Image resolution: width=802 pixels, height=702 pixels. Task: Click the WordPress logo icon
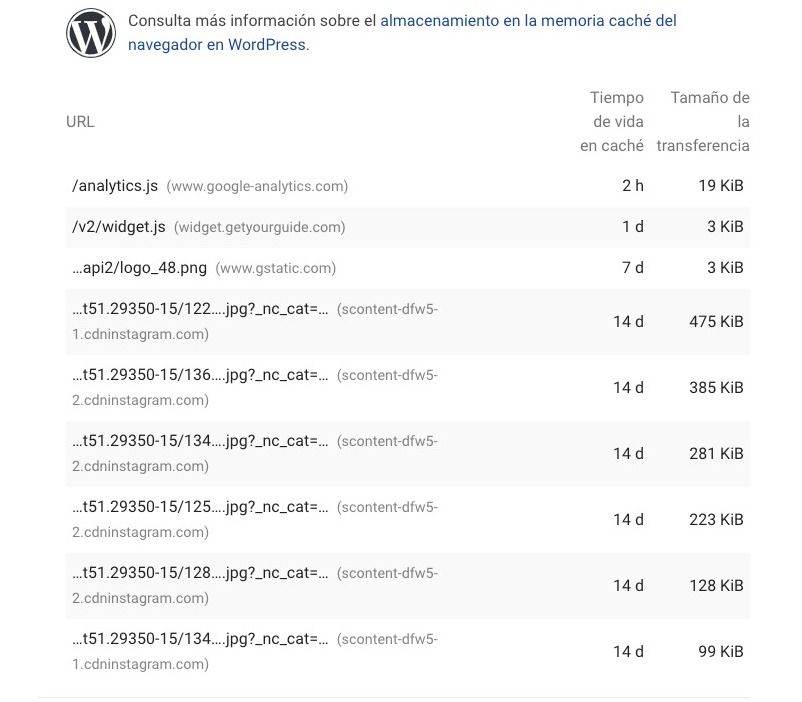point(91,33)
